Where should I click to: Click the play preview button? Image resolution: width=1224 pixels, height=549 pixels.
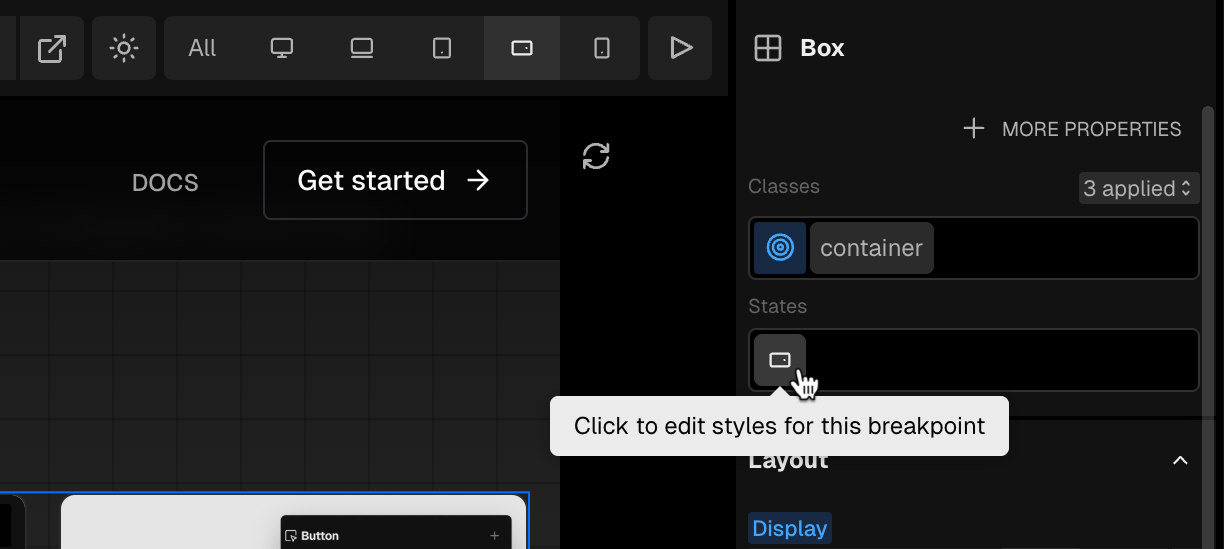(x=680, y=48)
